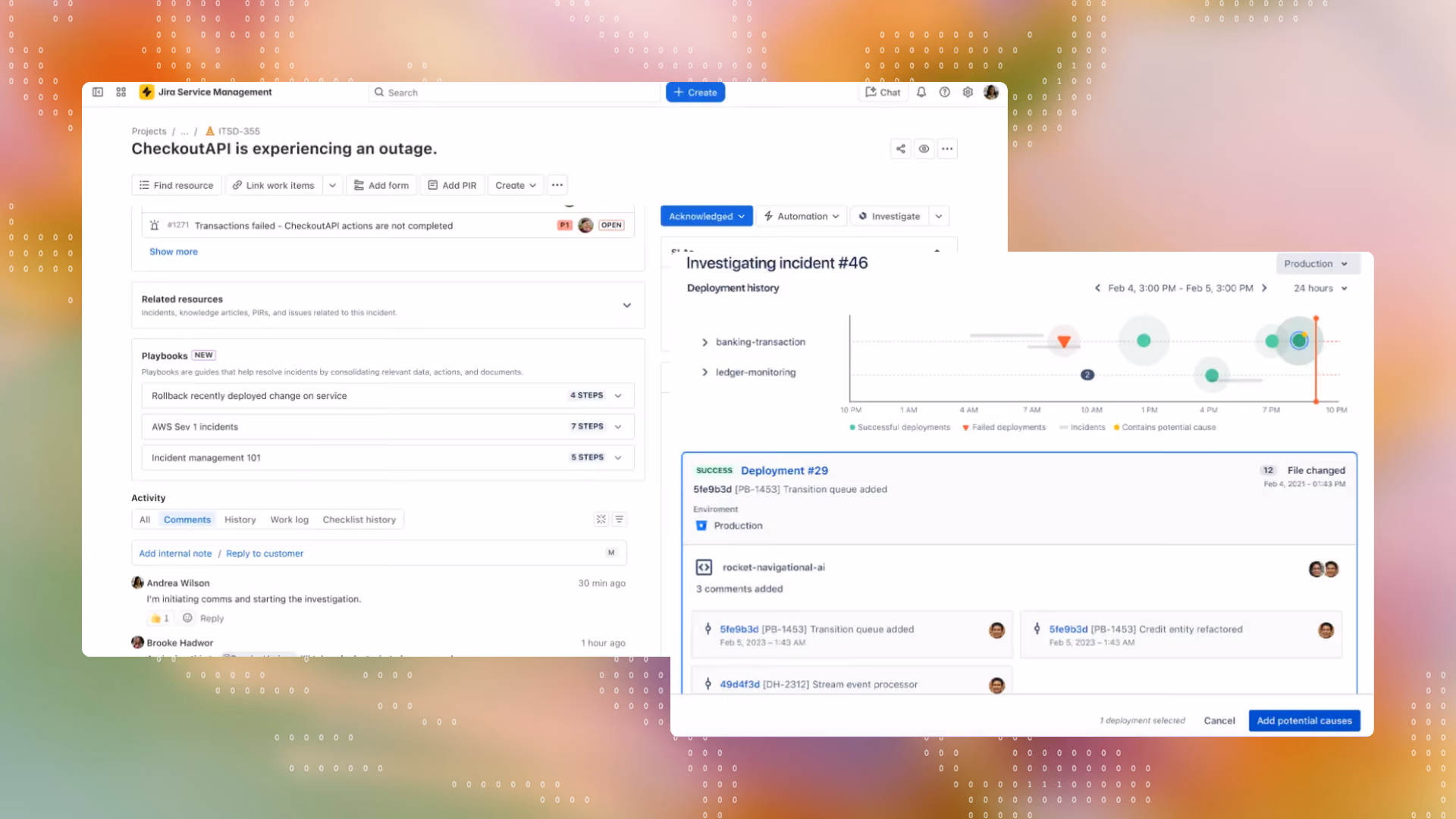Screen dimensions: 1456x819
Task: Click Link work items
Action: click(x=274, y=185)
